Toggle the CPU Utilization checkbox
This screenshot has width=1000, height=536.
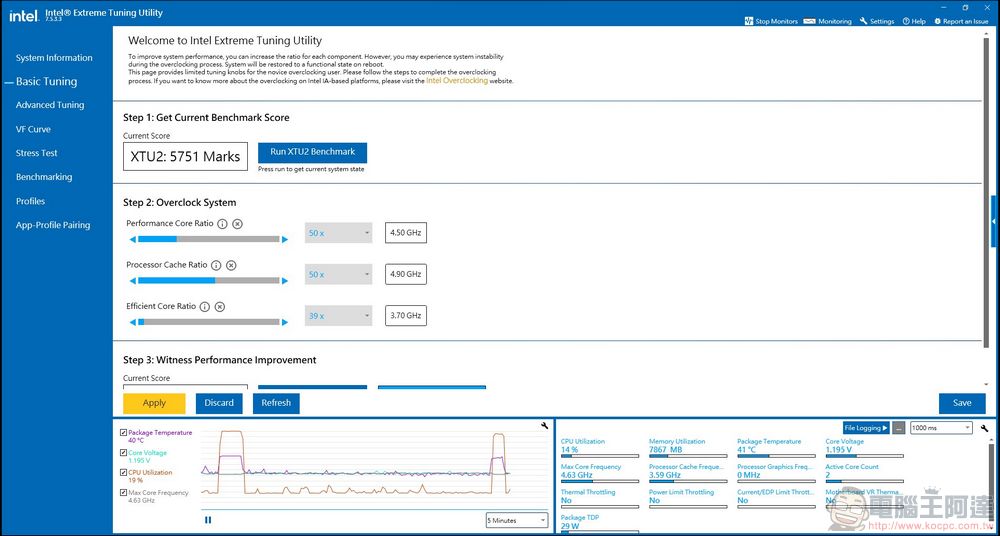[x=124, y=473]
